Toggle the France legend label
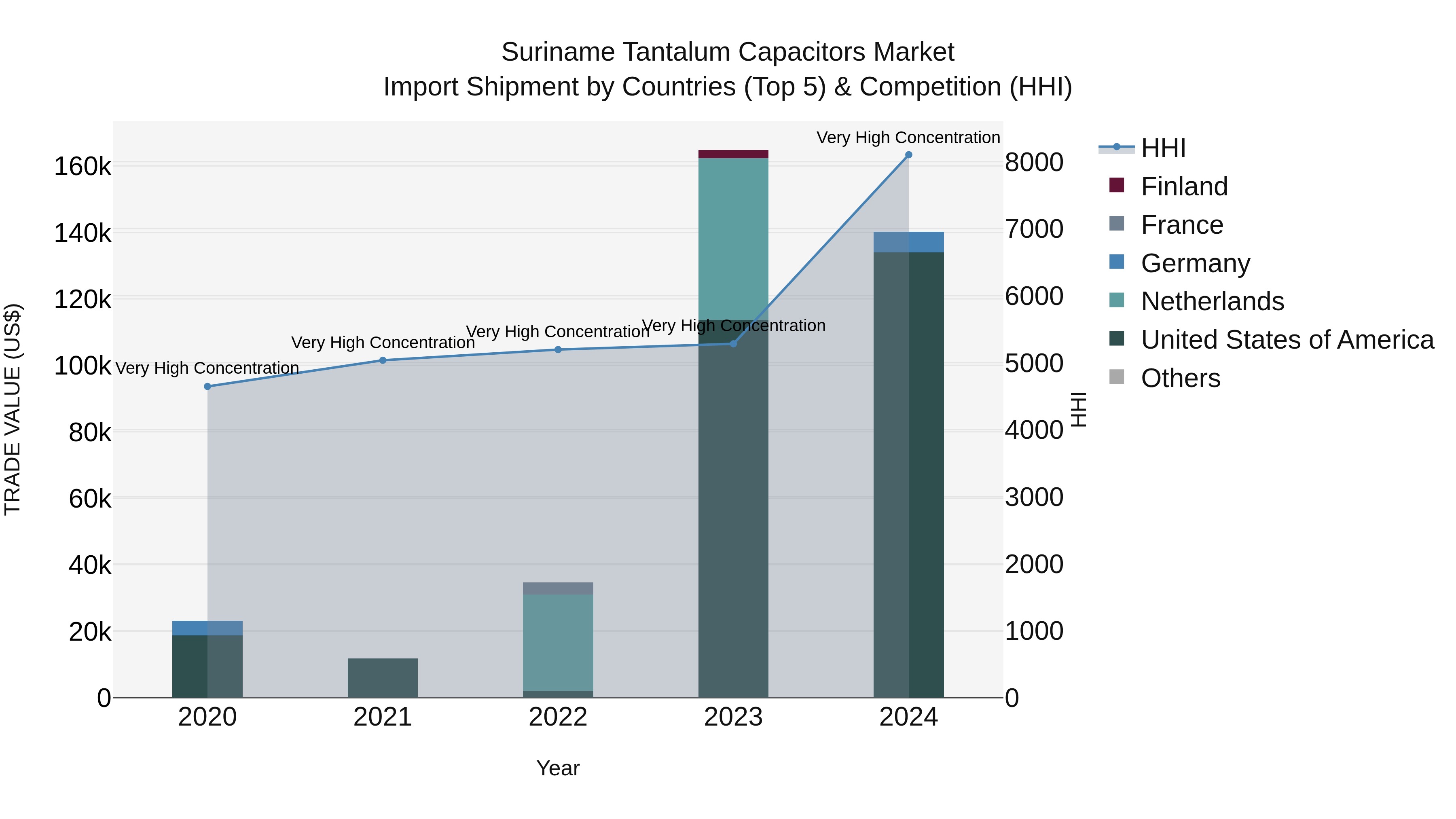1456x819 pixels. point(1182,225)
